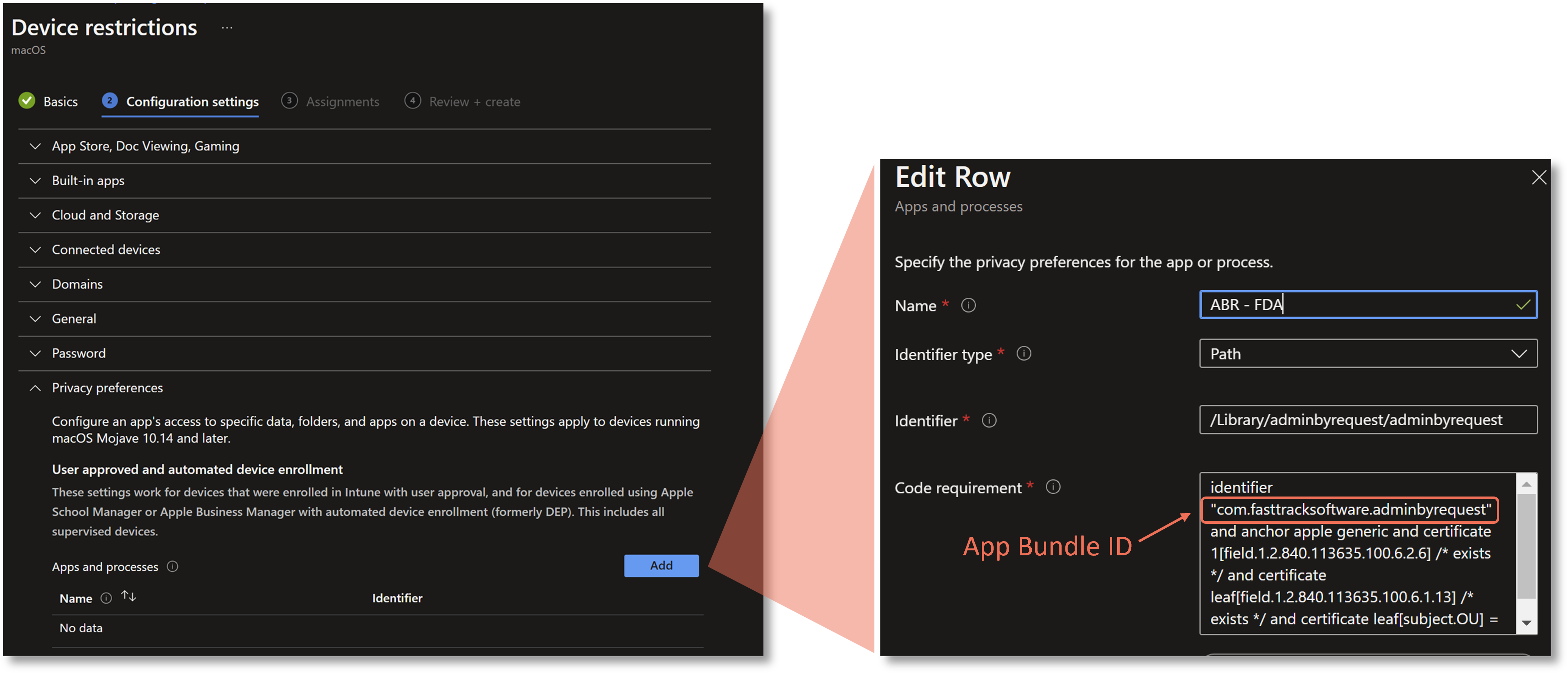Click the Code requirement scrollbar thumb

pyautogui.click(x=1526, y=546)
